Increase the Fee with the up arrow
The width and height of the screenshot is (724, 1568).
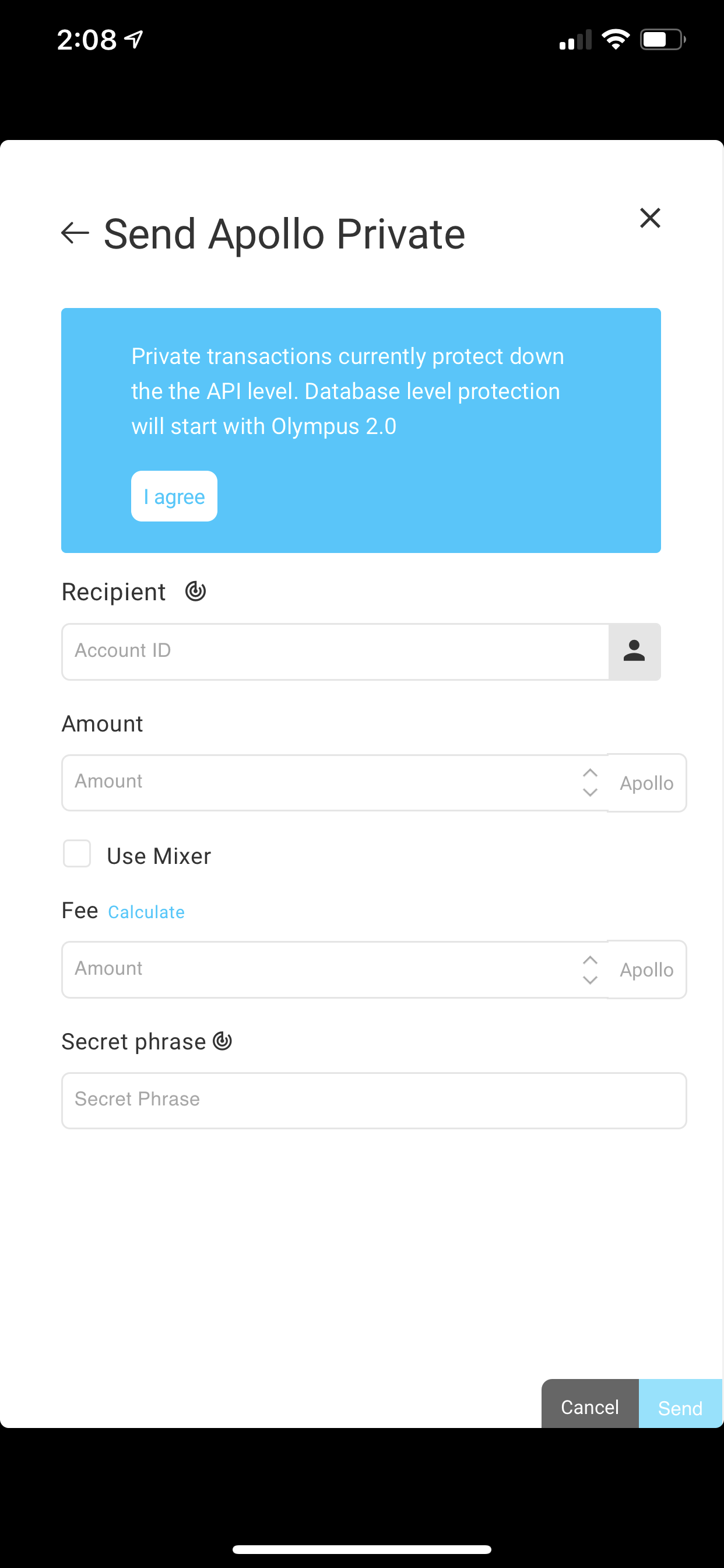pos(589,960)
